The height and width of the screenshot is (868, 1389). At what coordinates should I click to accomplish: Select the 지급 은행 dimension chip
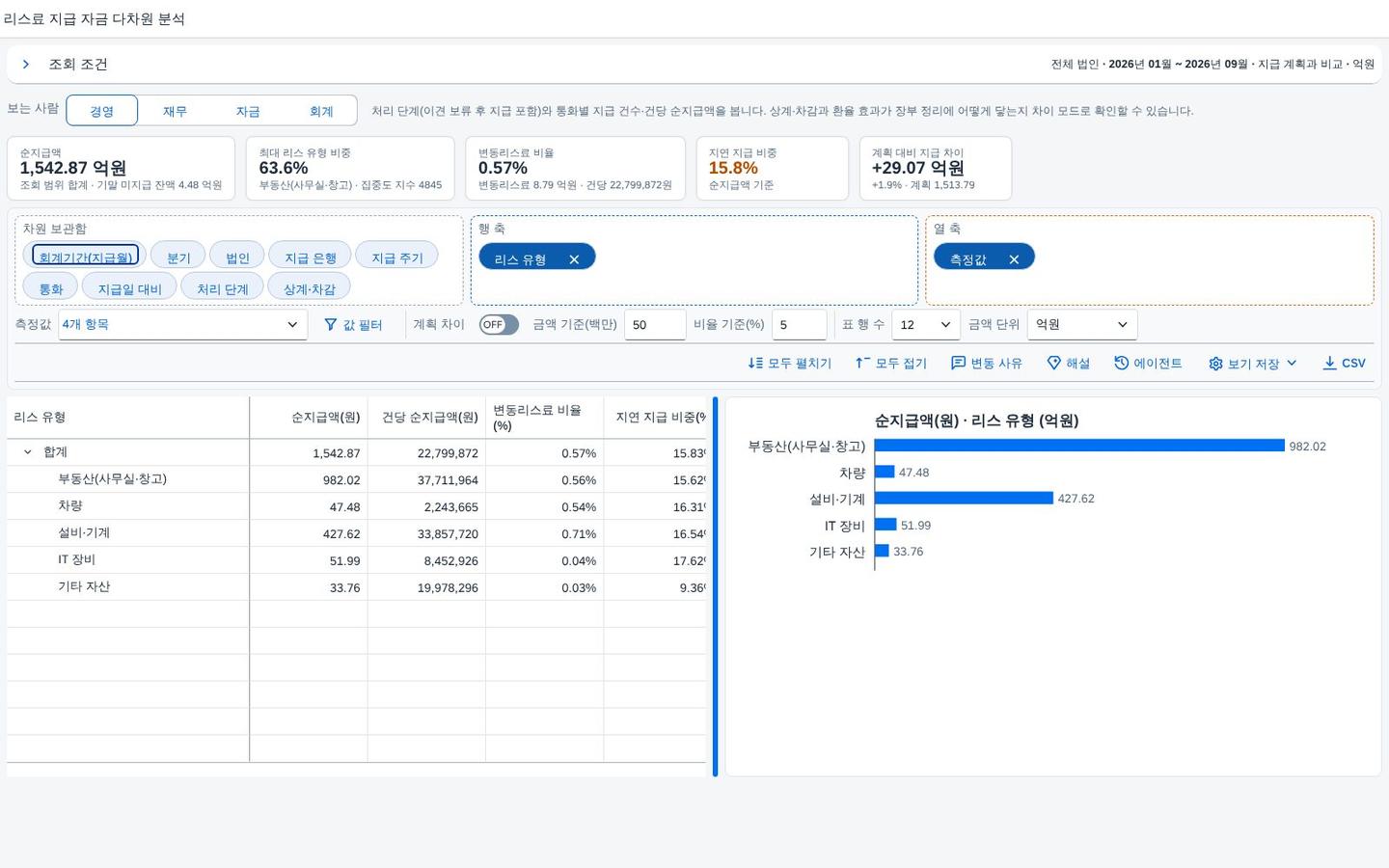coord(311,256)
